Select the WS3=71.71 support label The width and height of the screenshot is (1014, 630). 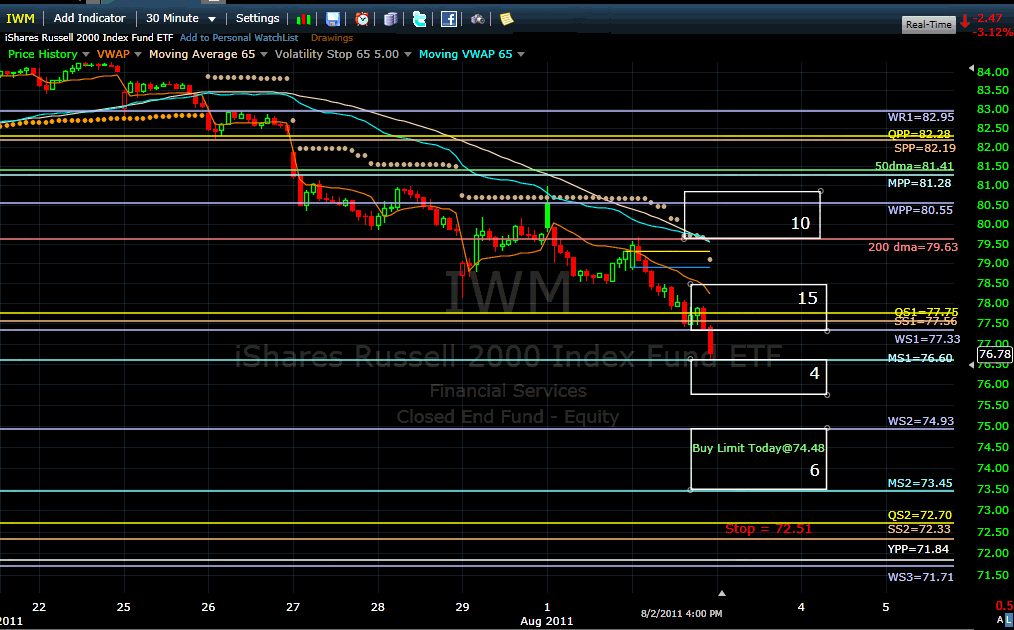click(920, 577)
